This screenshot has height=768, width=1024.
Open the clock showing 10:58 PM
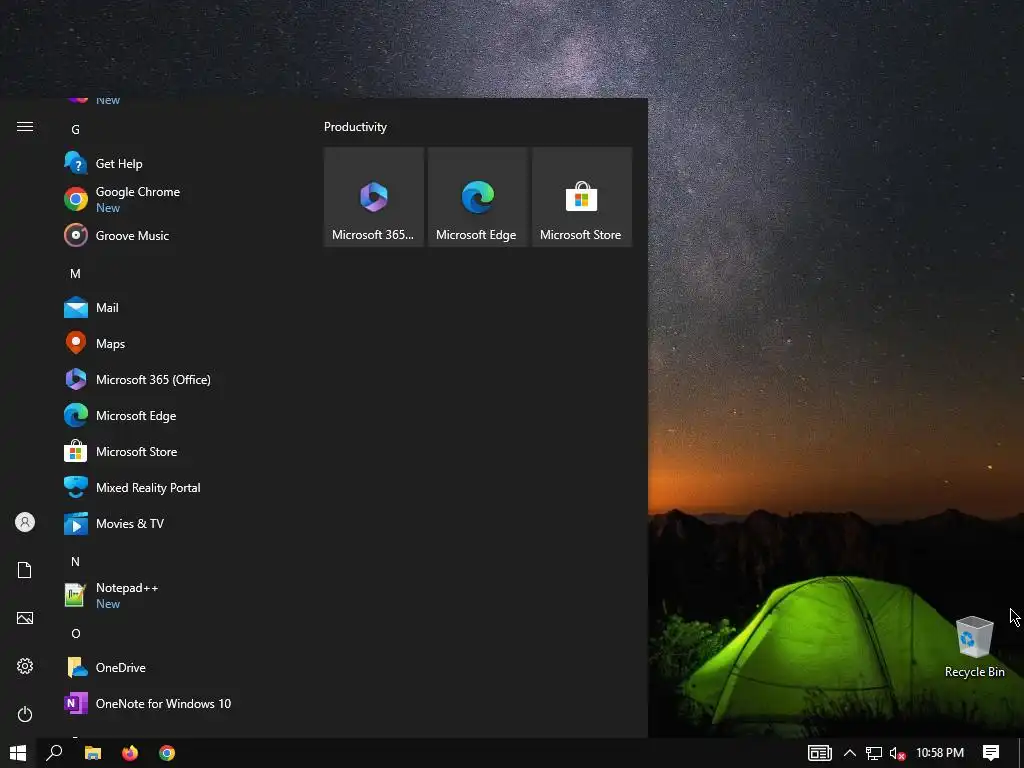[940, 753]
